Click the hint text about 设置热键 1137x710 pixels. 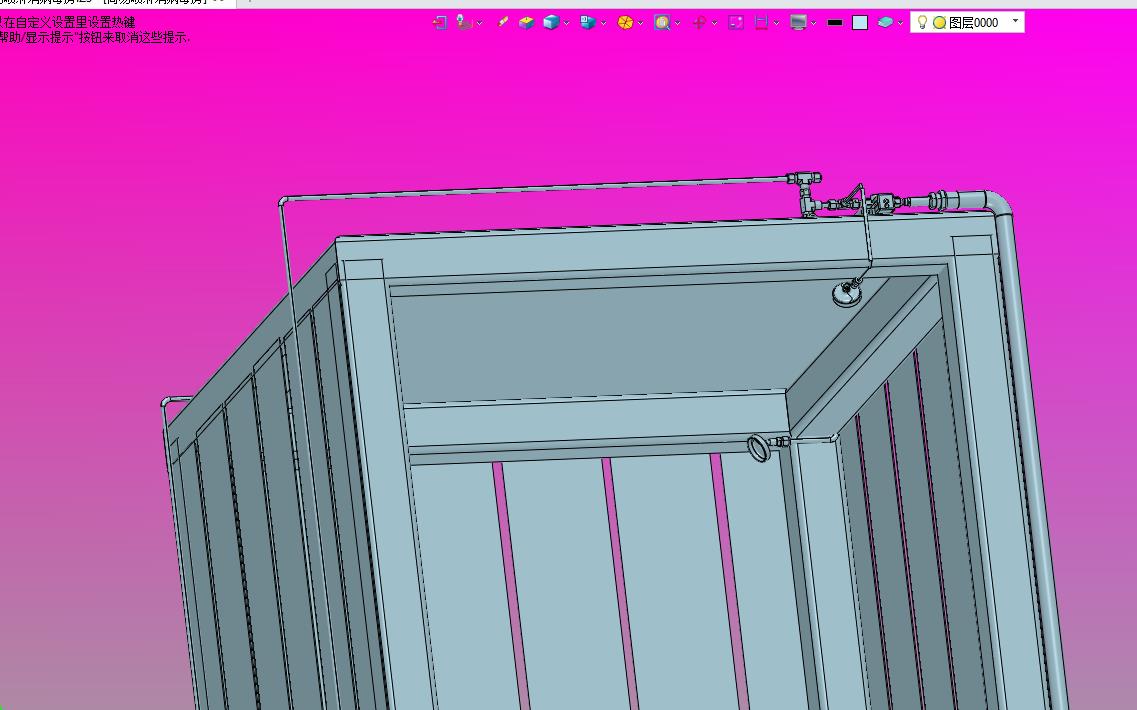(x=67, y=22)
